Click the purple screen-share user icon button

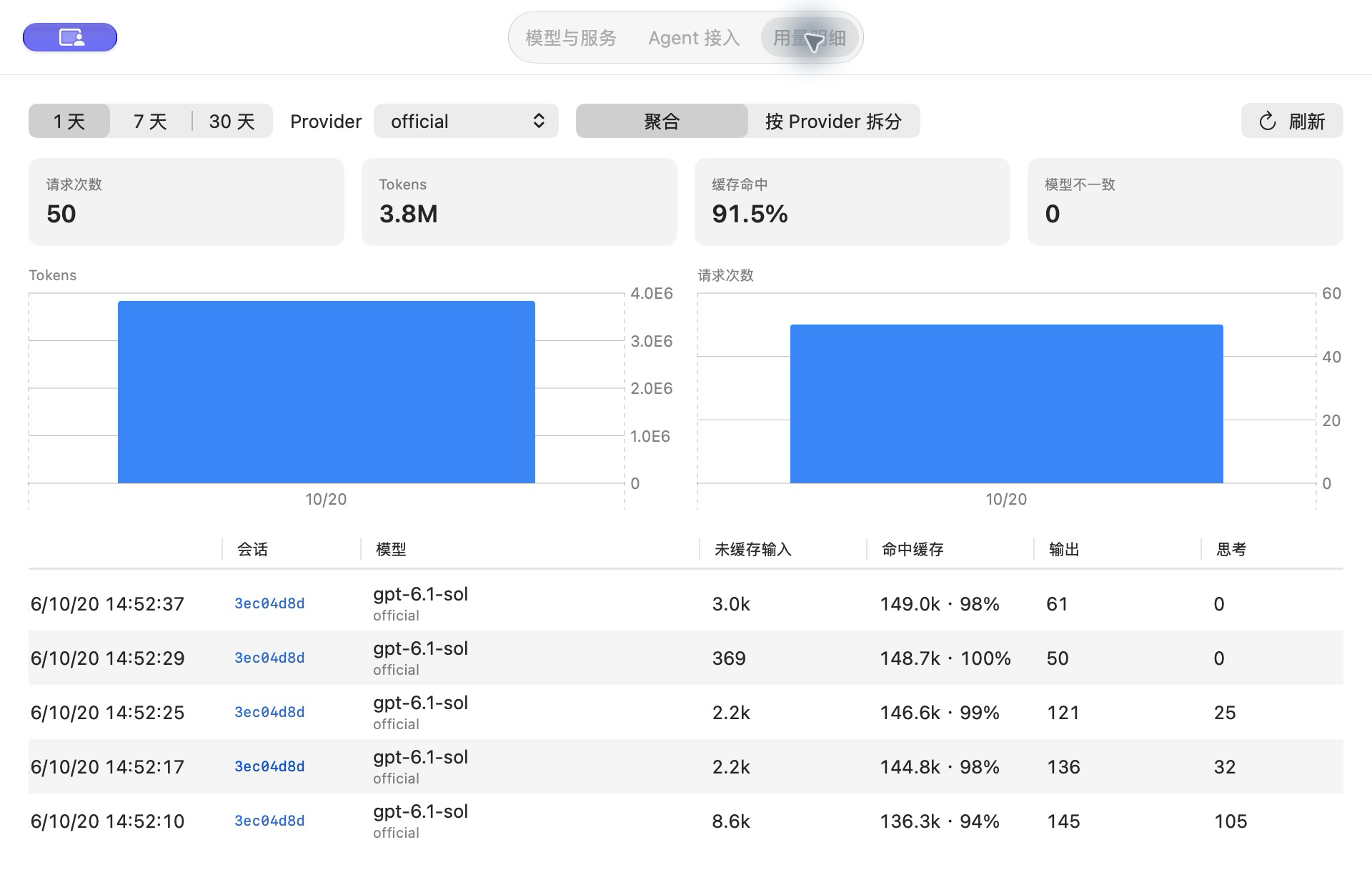click(x=70, y=37)
